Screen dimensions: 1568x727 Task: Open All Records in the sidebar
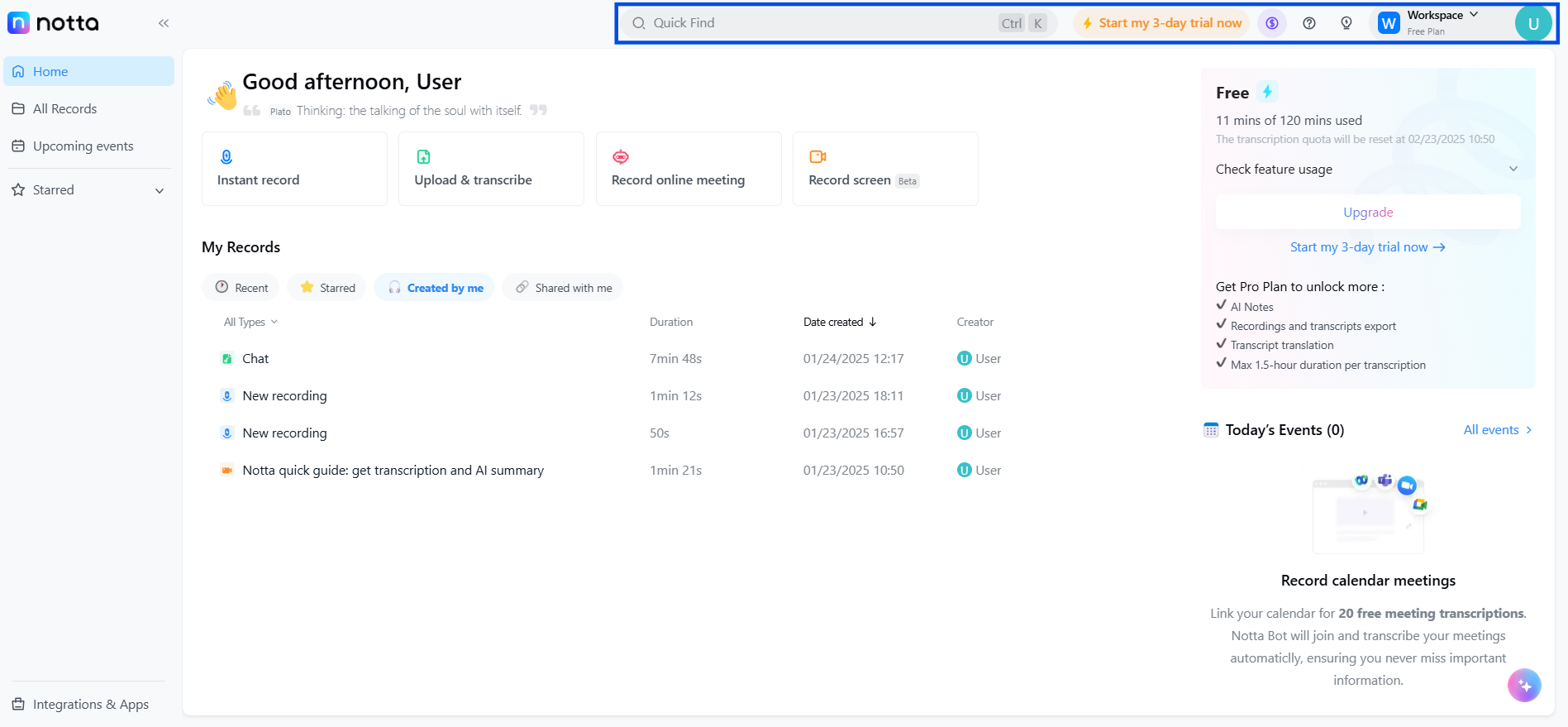coord(88,108)
